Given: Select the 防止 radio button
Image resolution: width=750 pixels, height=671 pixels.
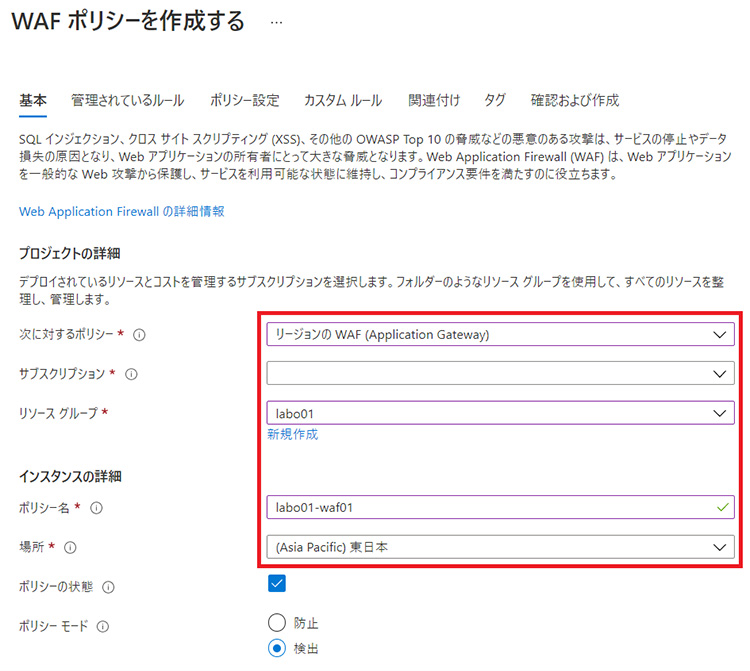Looking at the screenshot, I should (x=277, y=623).
